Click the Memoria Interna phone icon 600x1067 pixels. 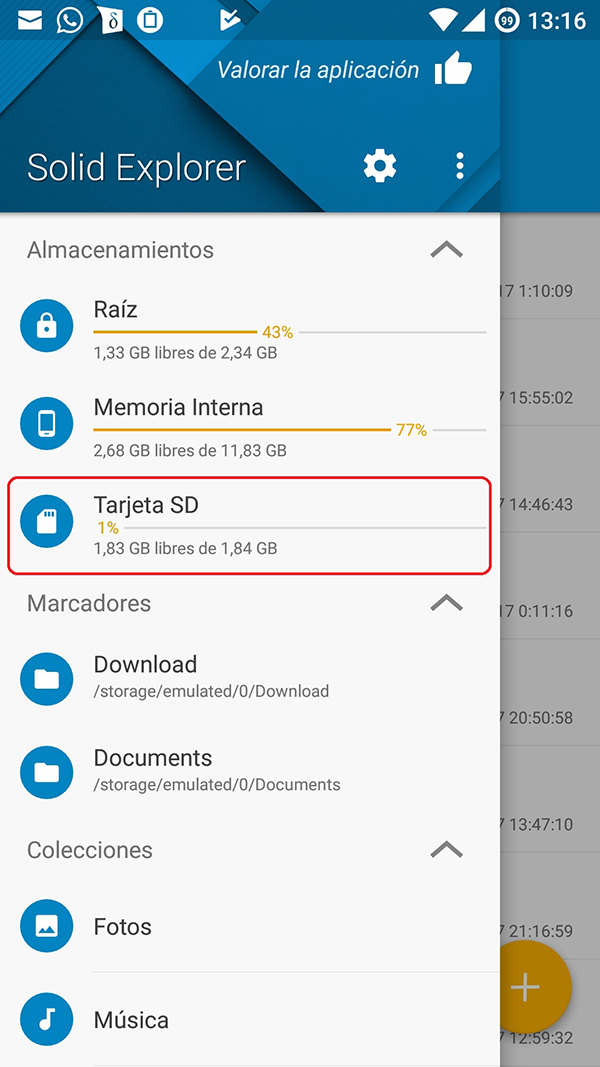click(47, 424)
